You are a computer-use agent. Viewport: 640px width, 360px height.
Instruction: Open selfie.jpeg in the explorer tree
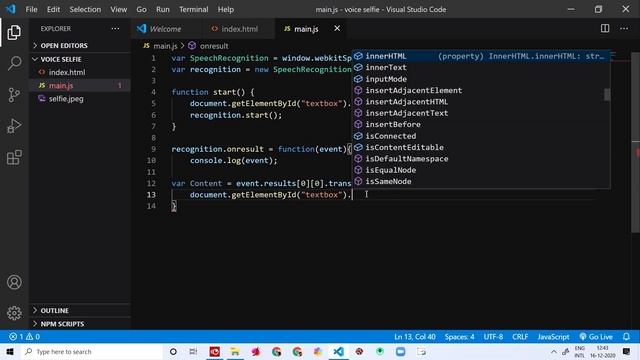pos(66,98)
